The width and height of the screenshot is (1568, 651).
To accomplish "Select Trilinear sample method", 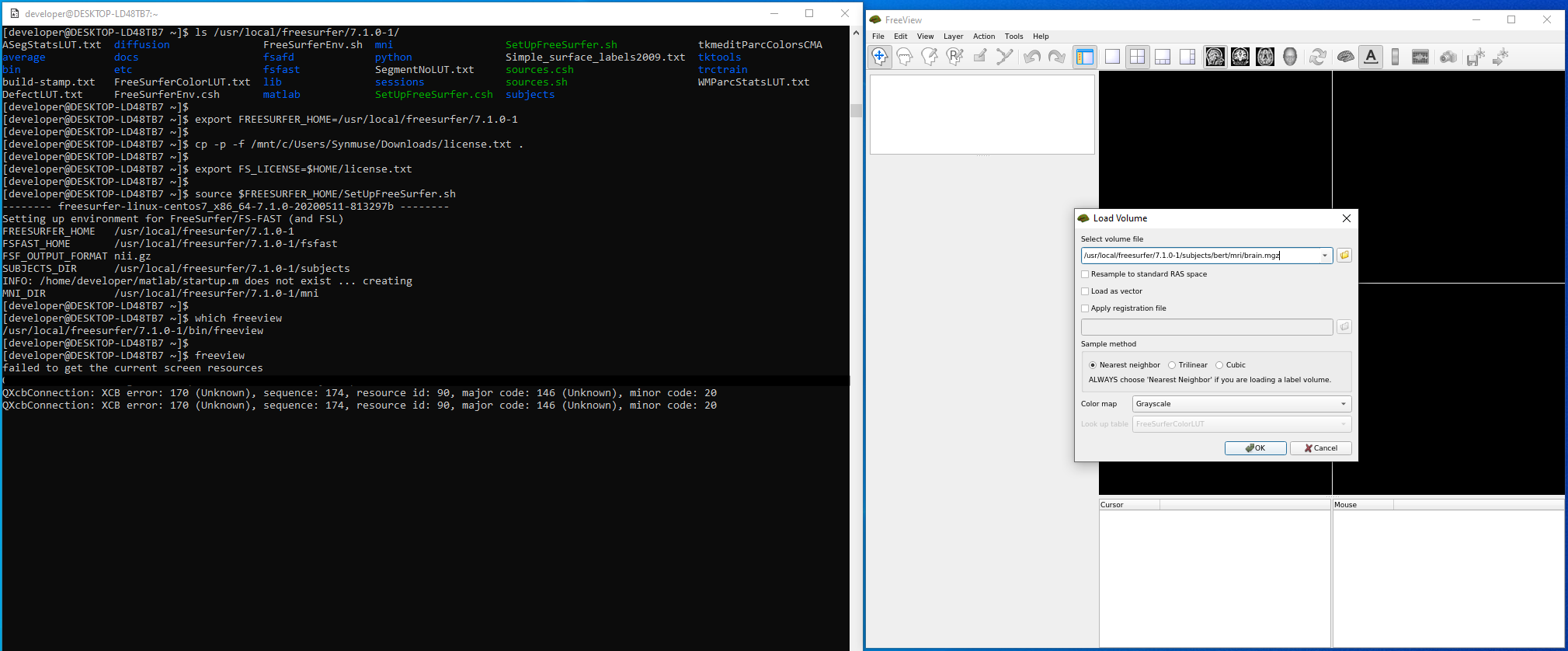I will click(1172, 365).
